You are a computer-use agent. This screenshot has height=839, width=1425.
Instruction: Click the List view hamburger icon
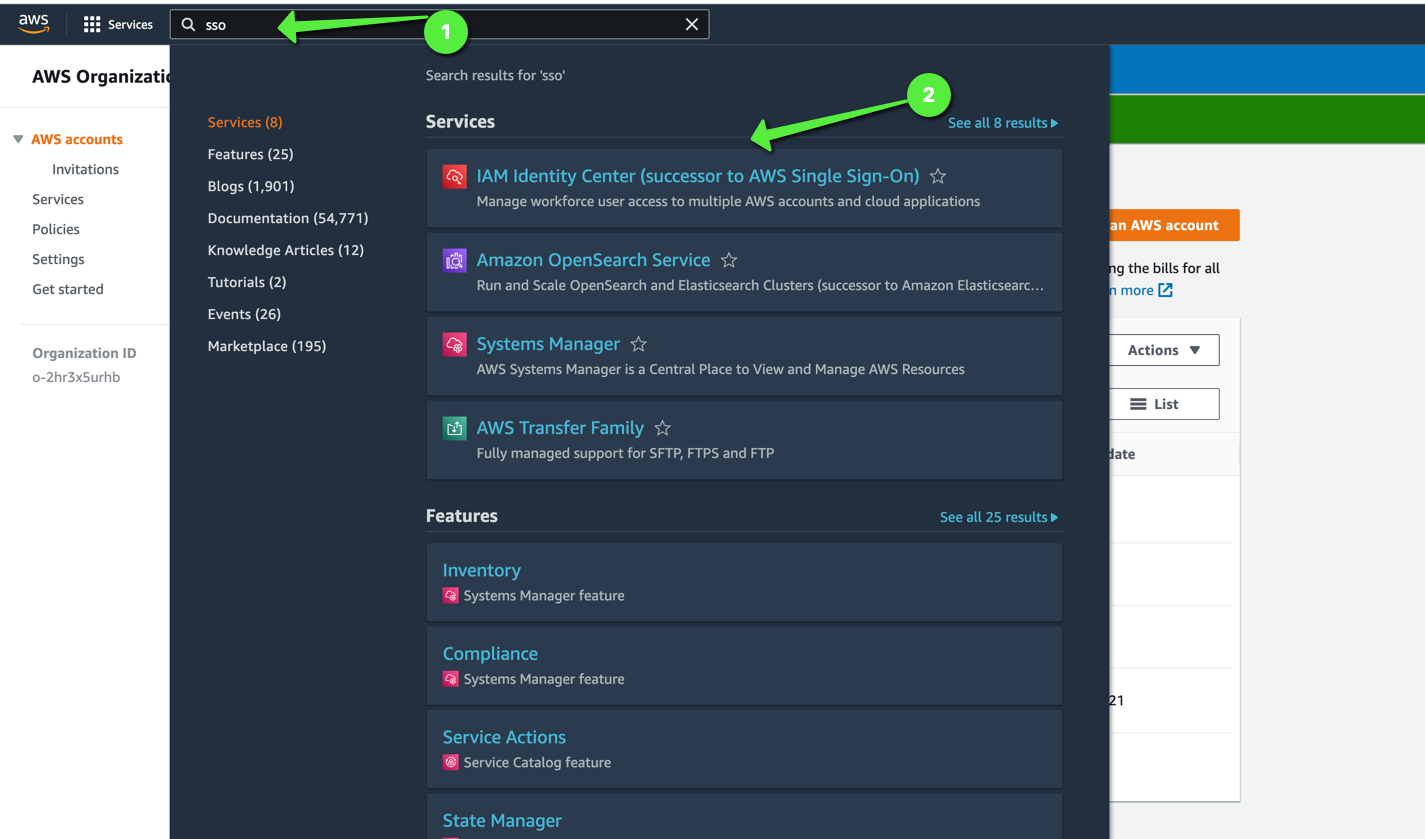click(x=1138, y=404)
